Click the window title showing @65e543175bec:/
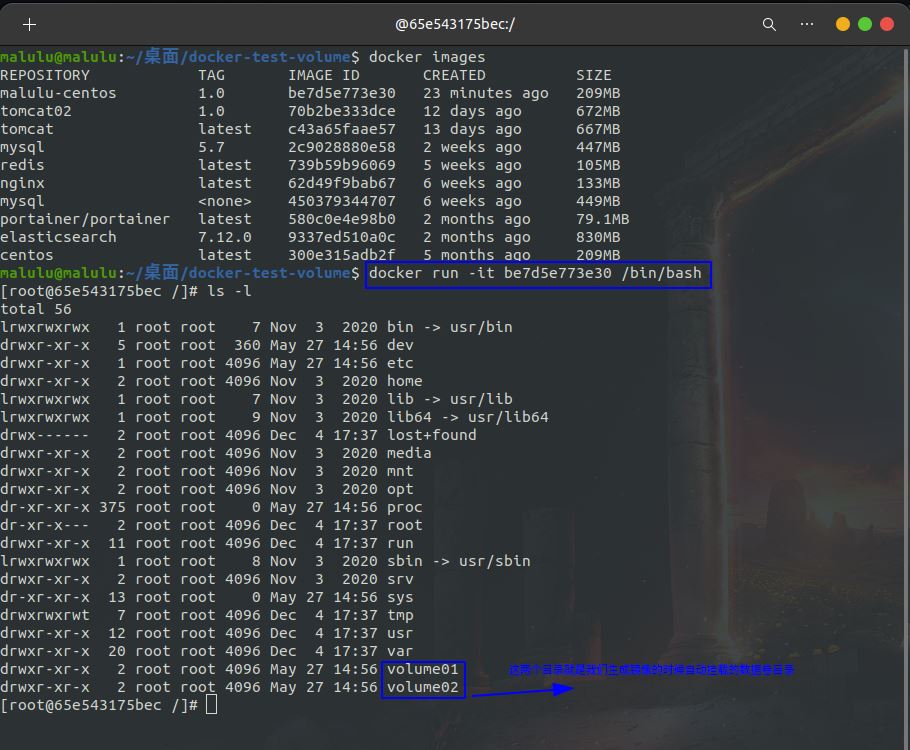This screenshot has width=910, height=750. [455, 24]
